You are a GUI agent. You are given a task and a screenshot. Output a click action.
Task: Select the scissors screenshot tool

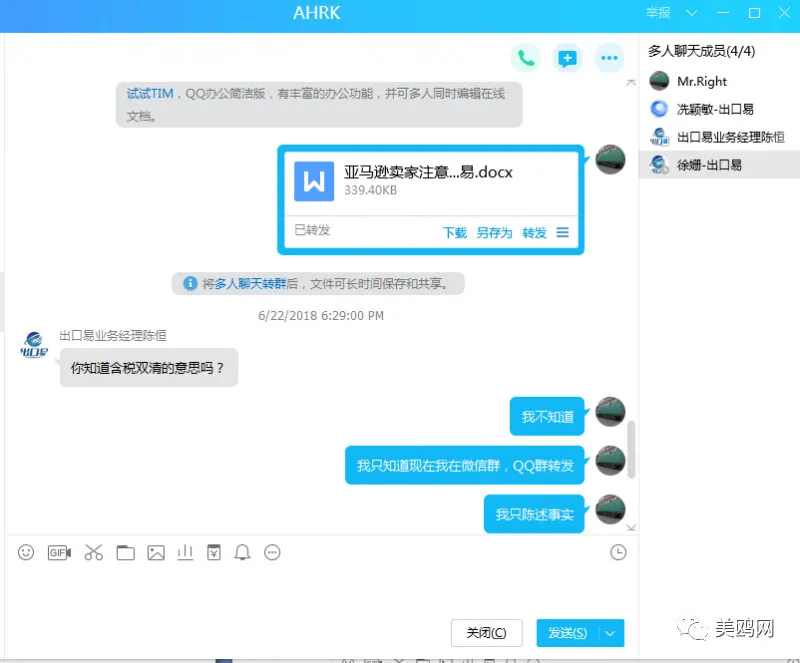[x=93, y=552]
